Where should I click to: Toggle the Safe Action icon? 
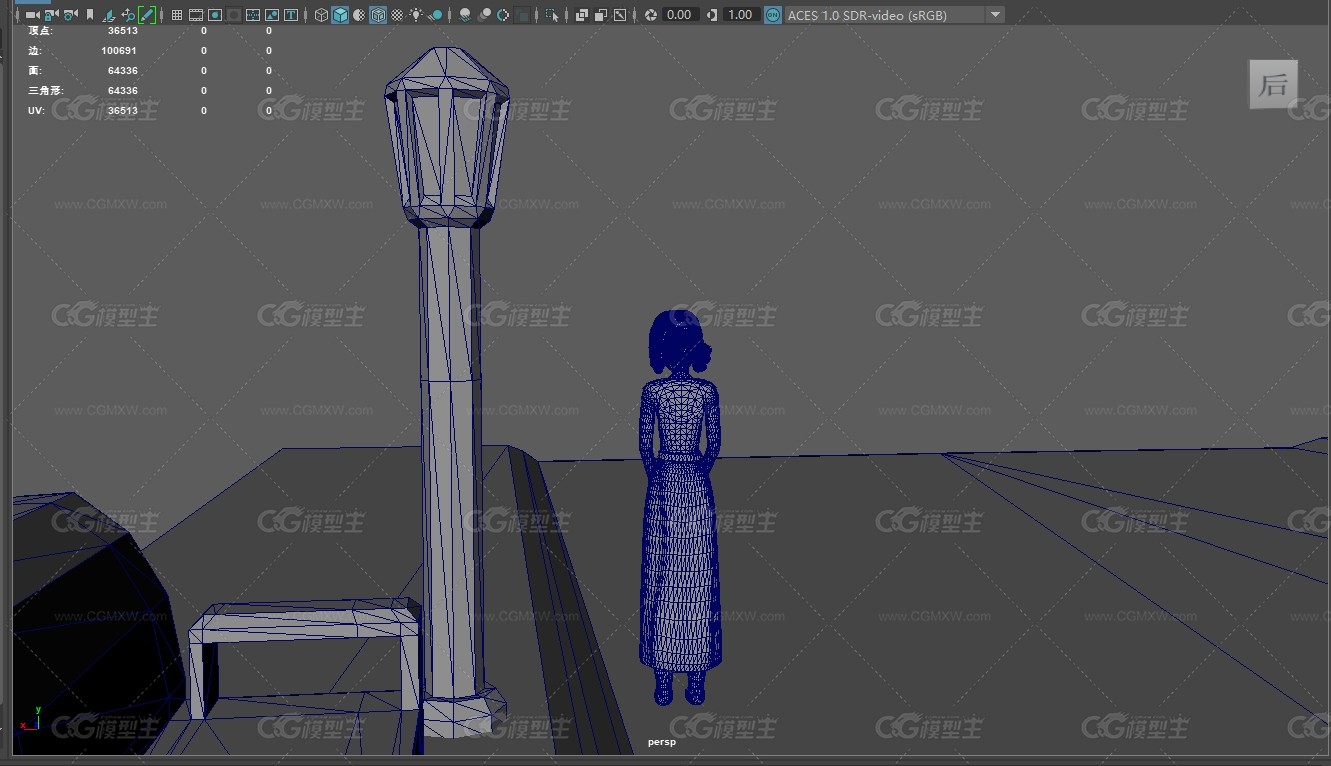(272, 15)
